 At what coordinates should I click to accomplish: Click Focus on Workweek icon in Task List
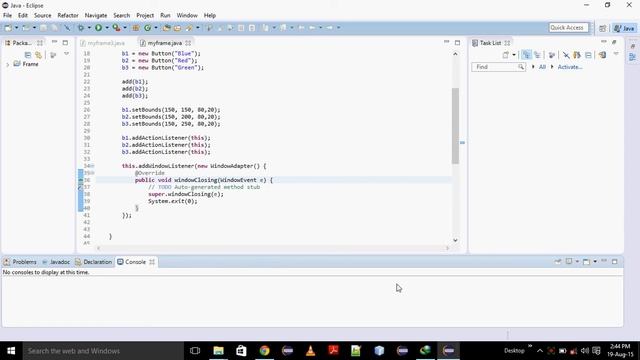point(552,55)
